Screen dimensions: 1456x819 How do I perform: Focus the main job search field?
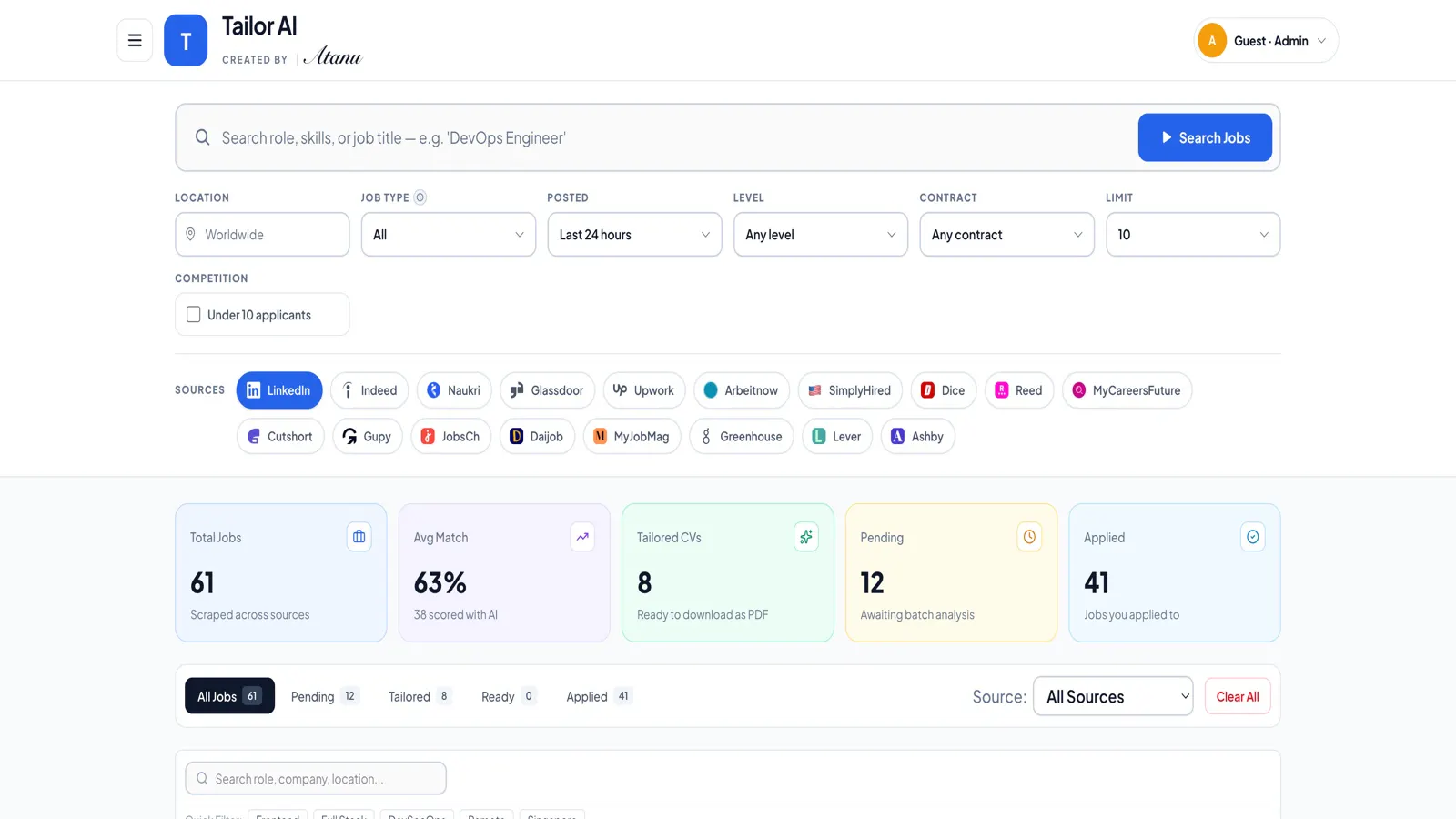[x=655, y=137]
